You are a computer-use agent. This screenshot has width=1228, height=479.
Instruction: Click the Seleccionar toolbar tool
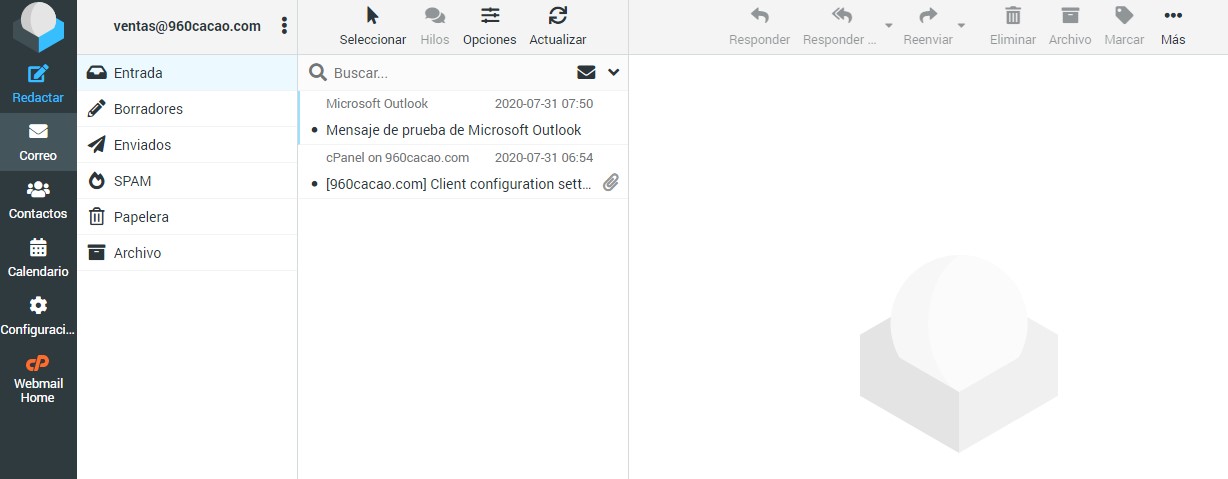(x=373, y=27)
